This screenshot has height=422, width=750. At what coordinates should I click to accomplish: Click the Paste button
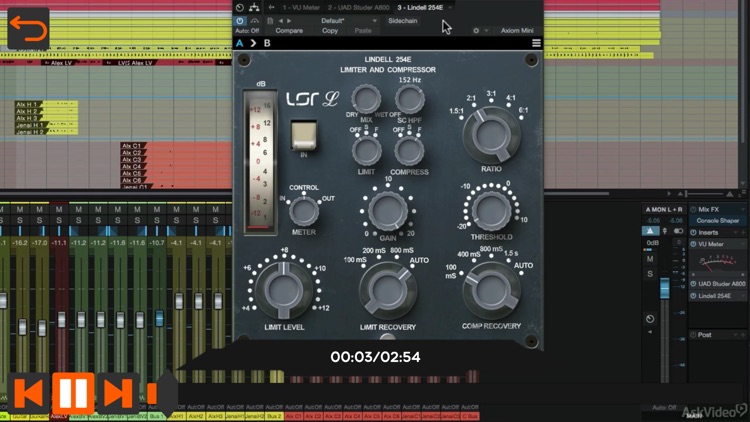pos(363,31)
